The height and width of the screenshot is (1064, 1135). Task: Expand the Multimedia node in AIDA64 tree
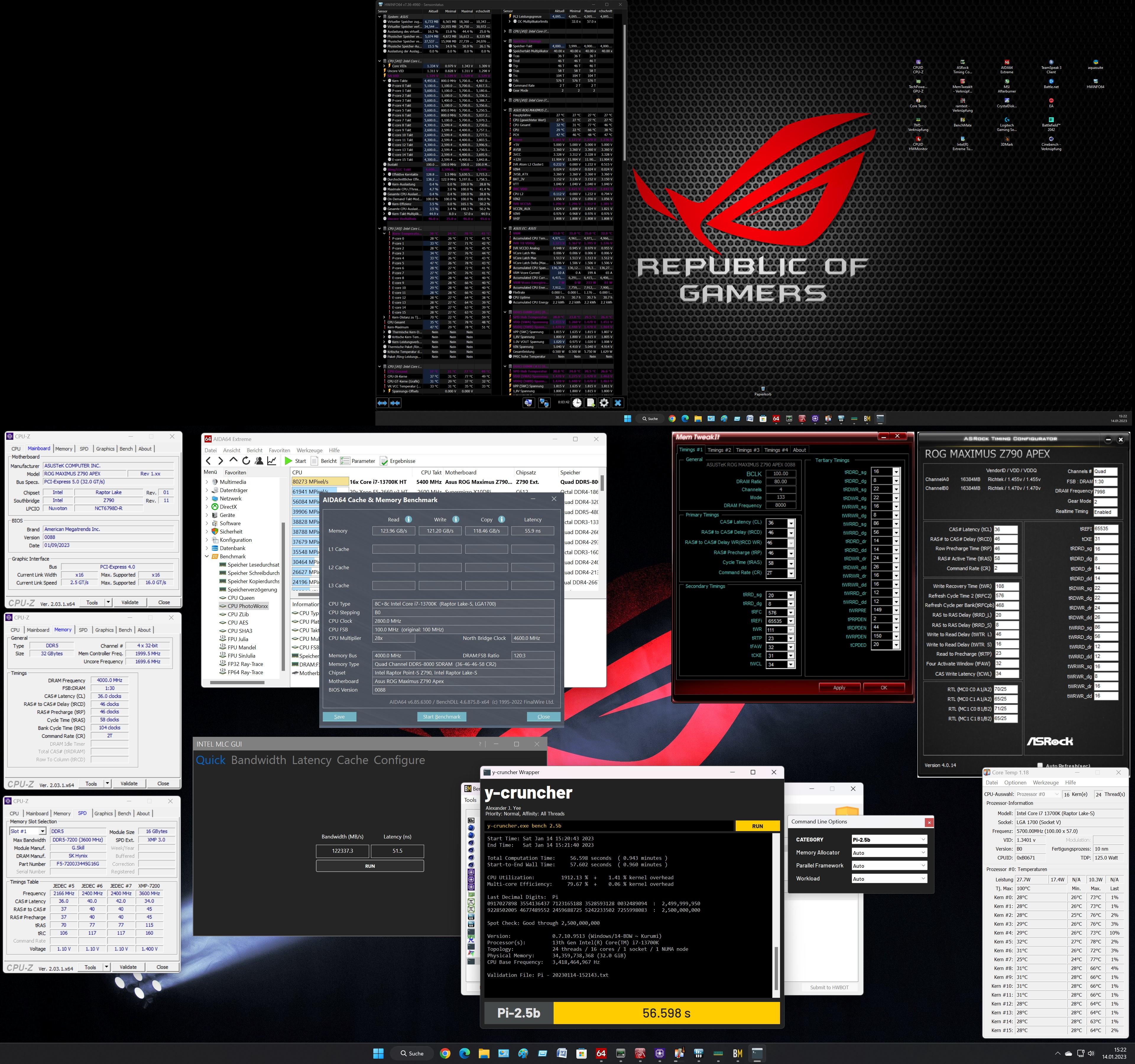click(207, 482)
